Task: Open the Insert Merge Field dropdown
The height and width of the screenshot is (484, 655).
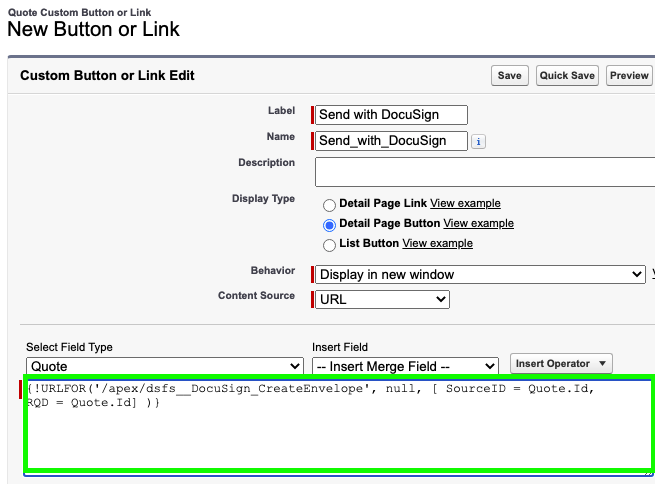Action: click(x=405, y=366)
